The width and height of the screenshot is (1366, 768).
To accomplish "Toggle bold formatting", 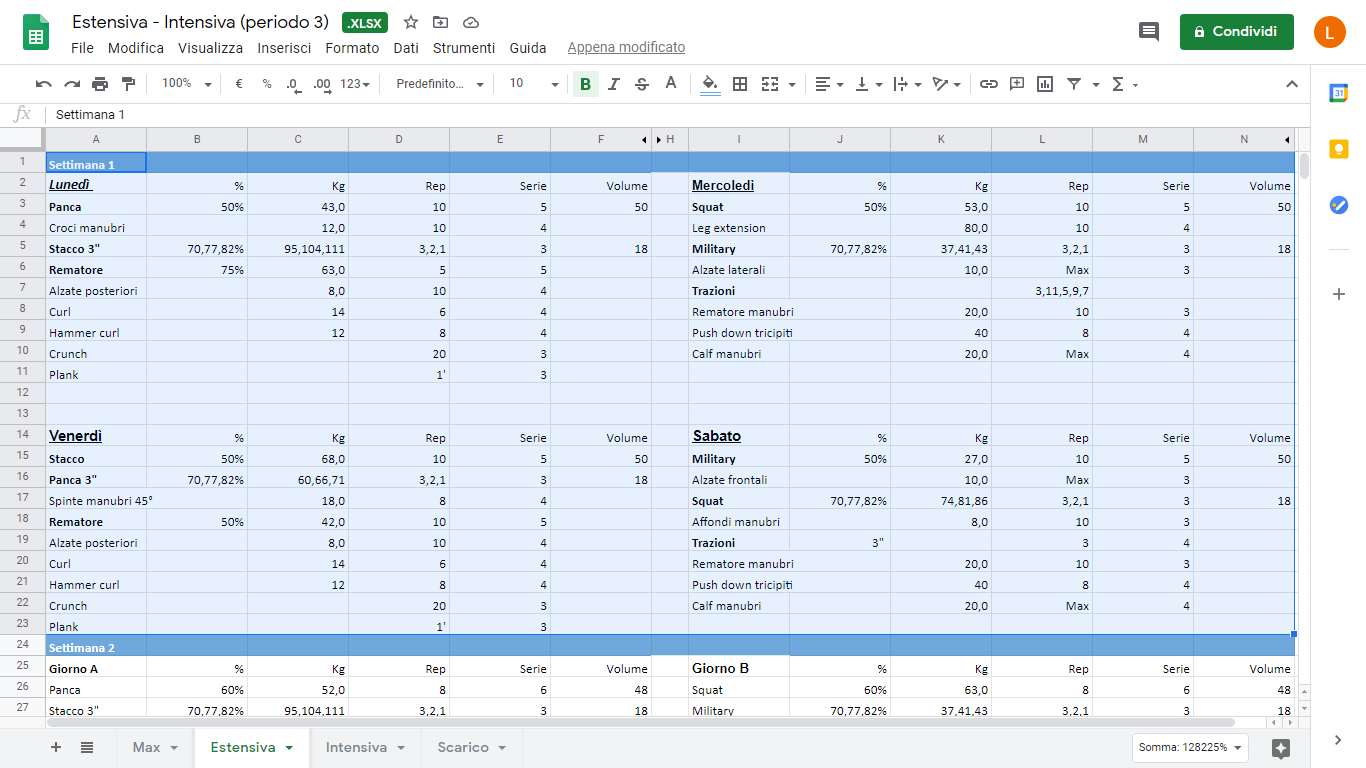I will click(x=585, y=84).
